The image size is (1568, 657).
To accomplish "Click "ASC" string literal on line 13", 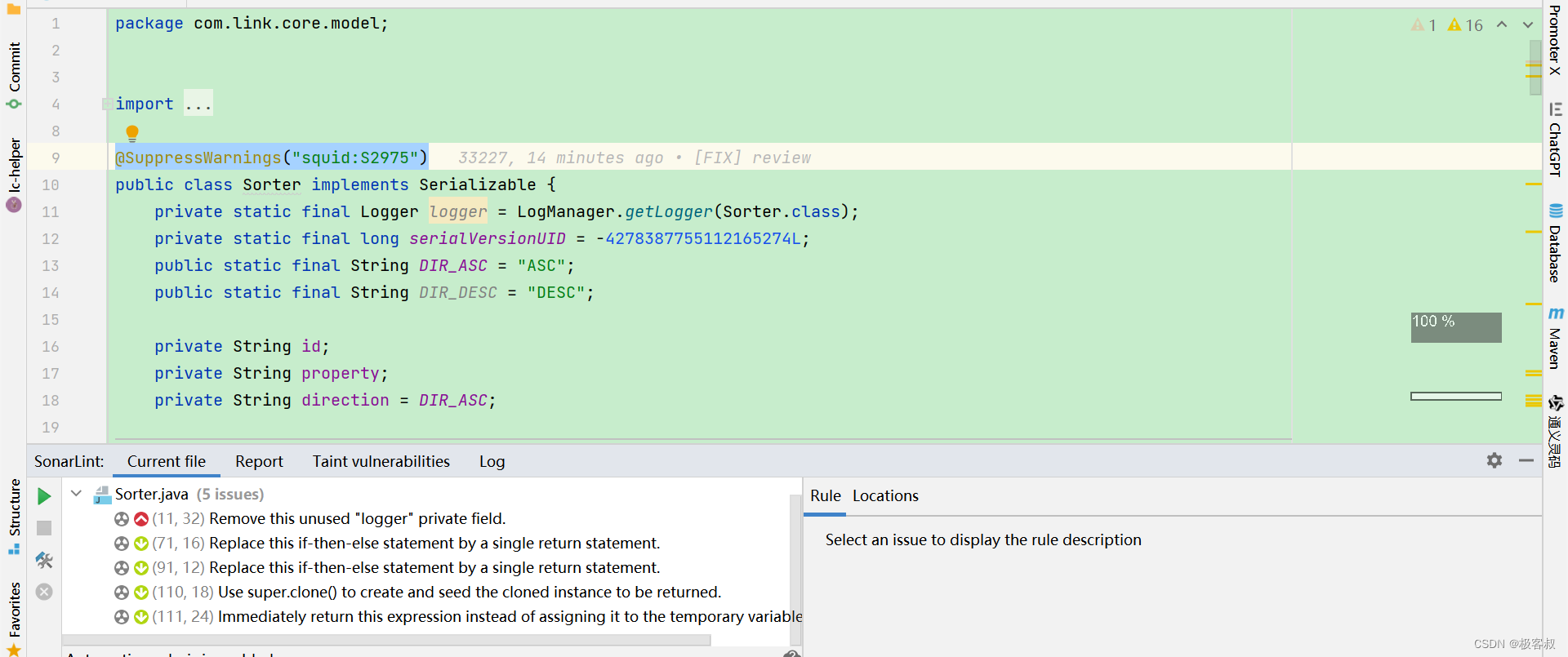I will (x=541, y=265).
